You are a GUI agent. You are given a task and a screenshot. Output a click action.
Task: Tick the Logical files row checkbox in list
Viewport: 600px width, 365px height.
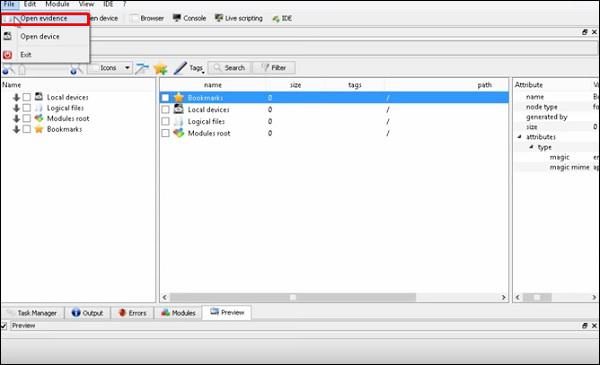pos(165,121)
